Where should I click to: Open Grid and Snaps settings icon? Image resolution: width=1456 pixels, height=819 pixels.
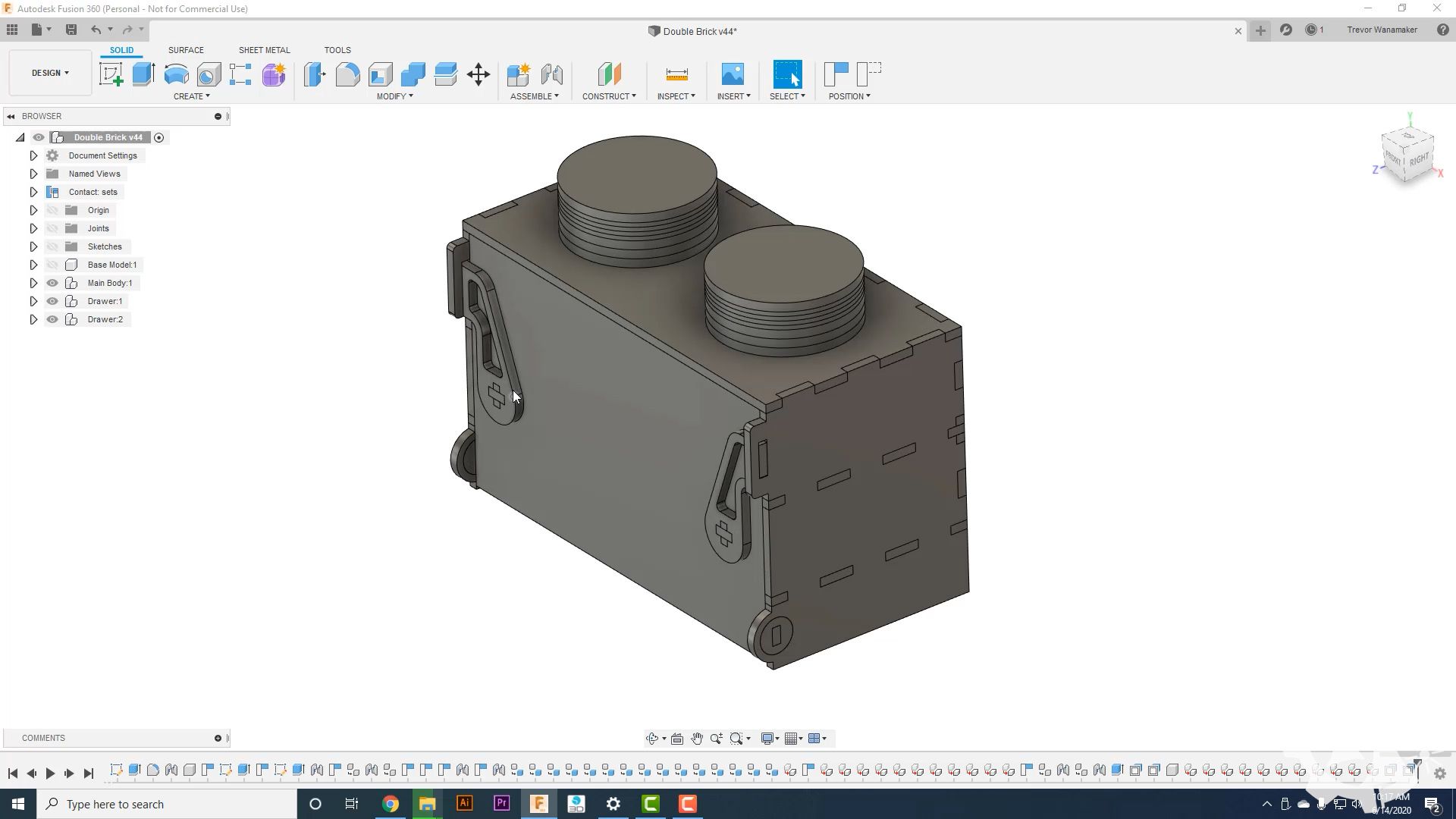(792, 739)
